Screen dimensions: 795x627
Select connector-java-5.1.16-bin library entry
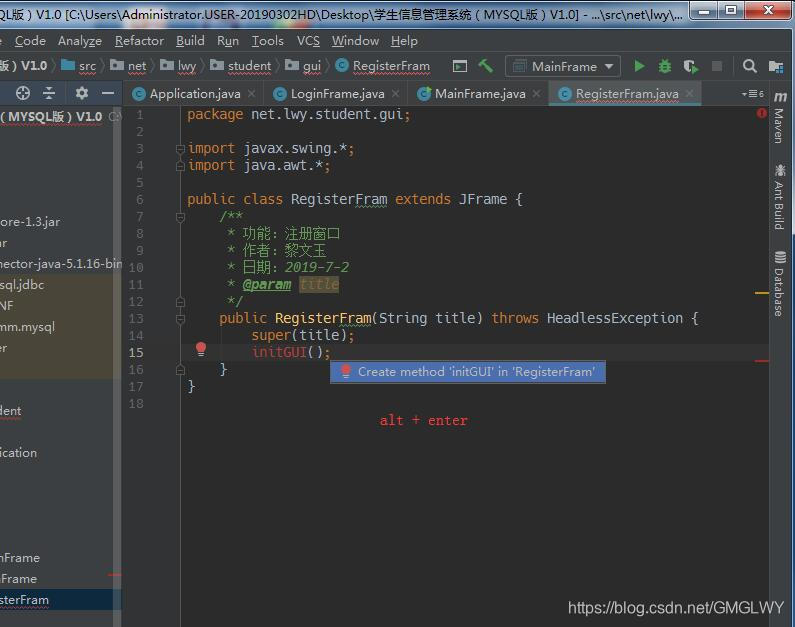pyautogui.click(x=60, y=264)
